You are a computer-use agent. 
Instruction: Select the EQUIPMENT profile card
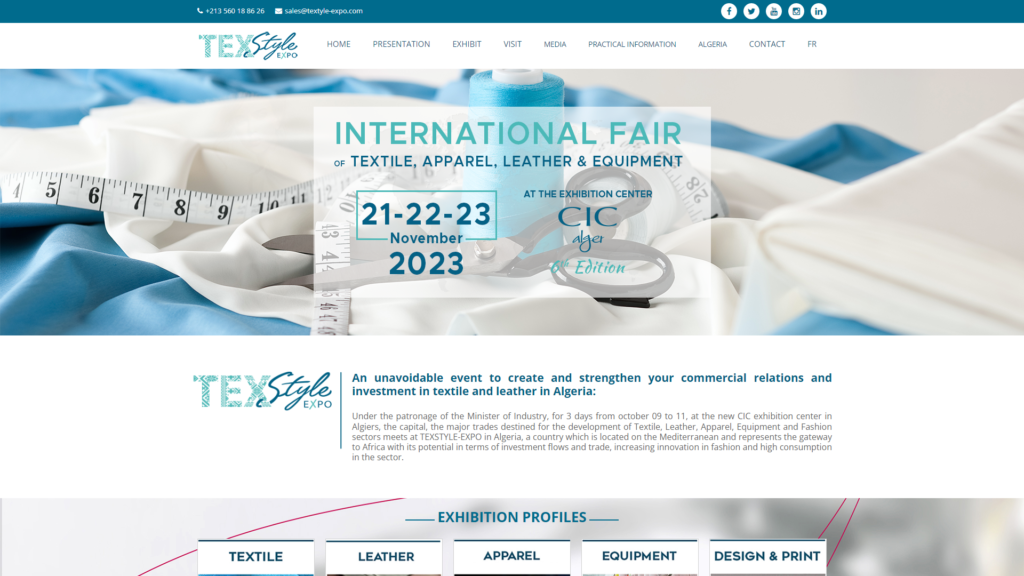click(639, 557)
